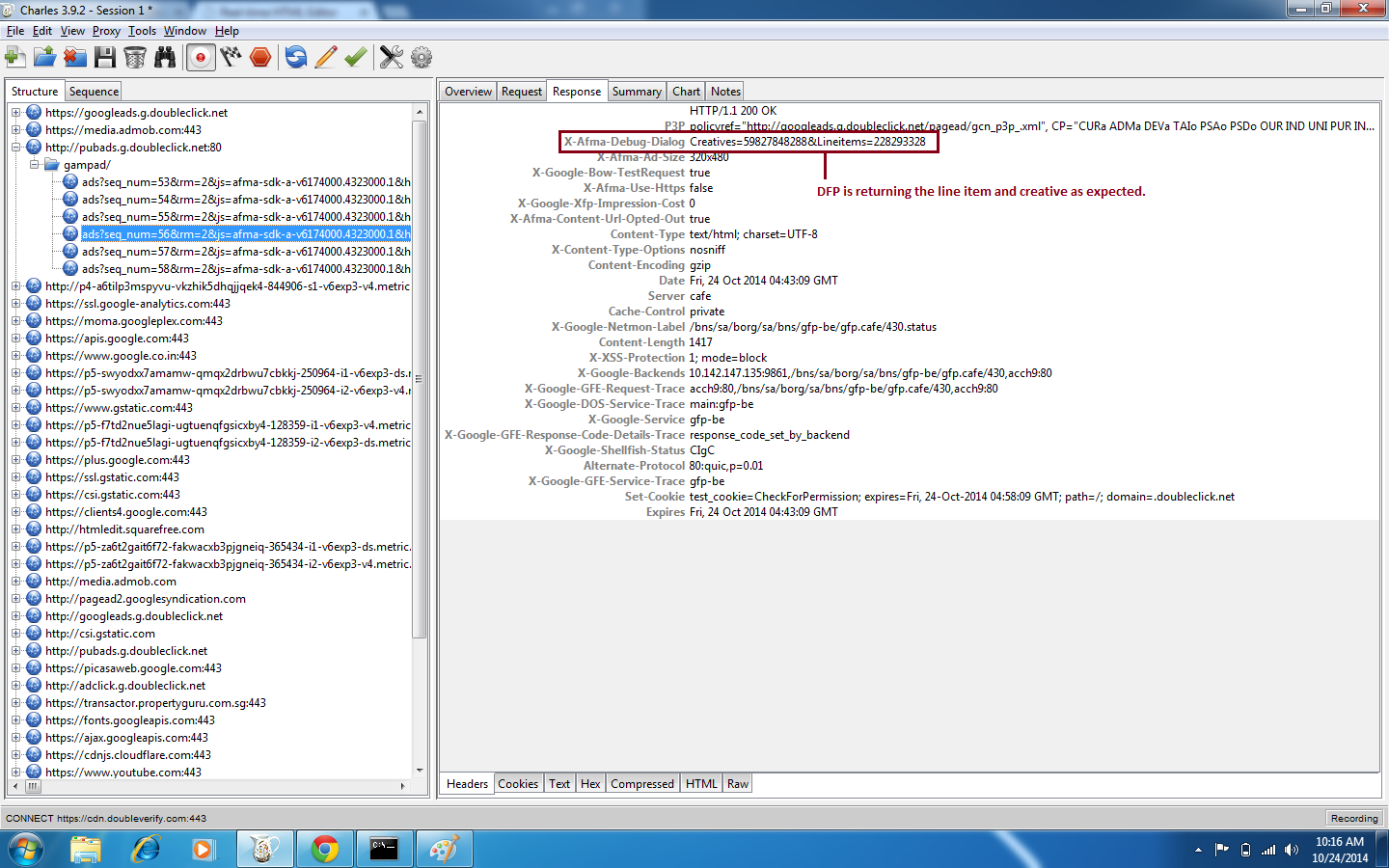The height and width of the screenshot is (868, 1389).
Task: Show the Hex view of the response
Action: pos(591,784)
